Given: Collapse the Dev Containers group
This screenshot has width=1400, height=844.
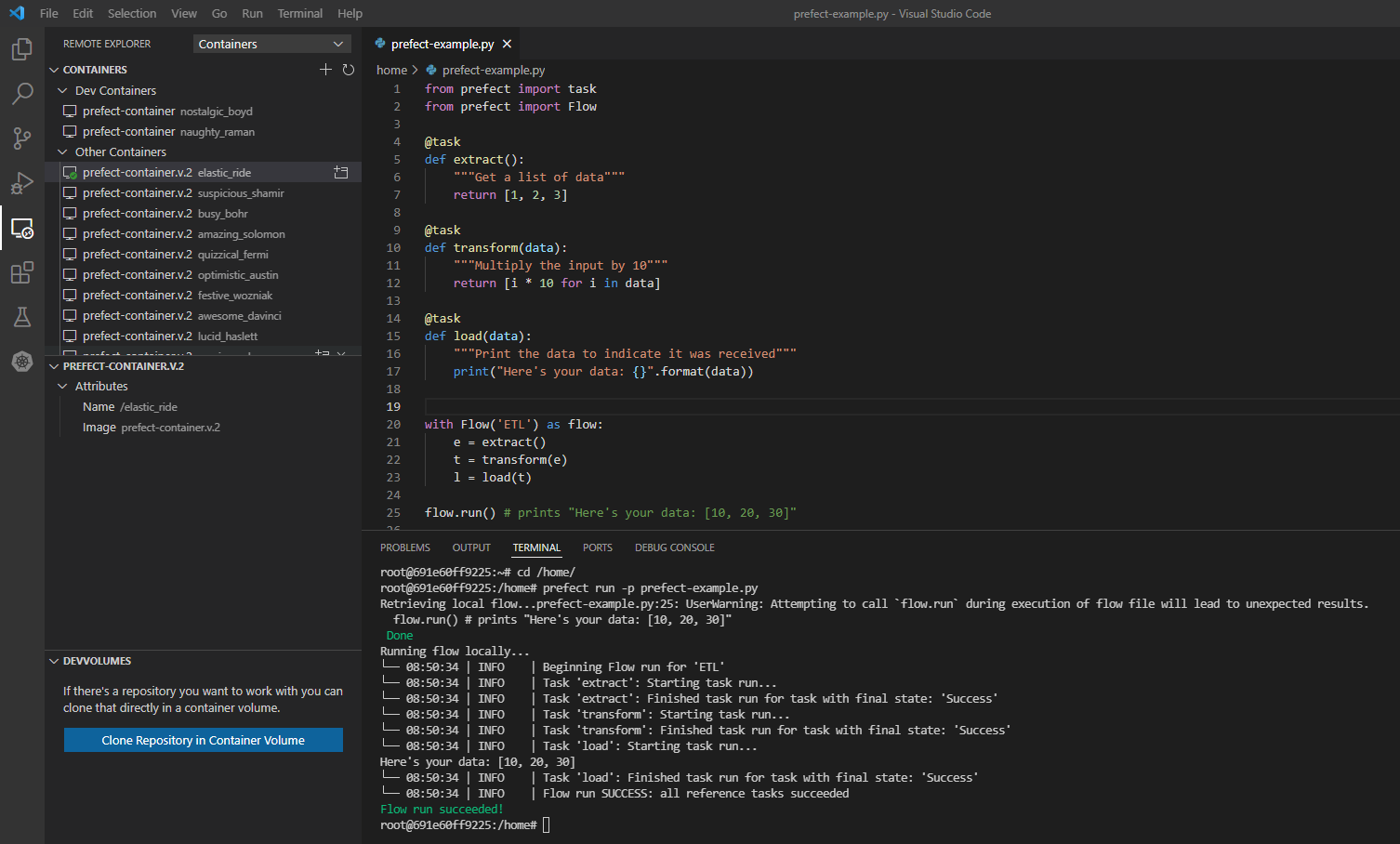Looking at the screenshot, I should [x=63, y=90].
